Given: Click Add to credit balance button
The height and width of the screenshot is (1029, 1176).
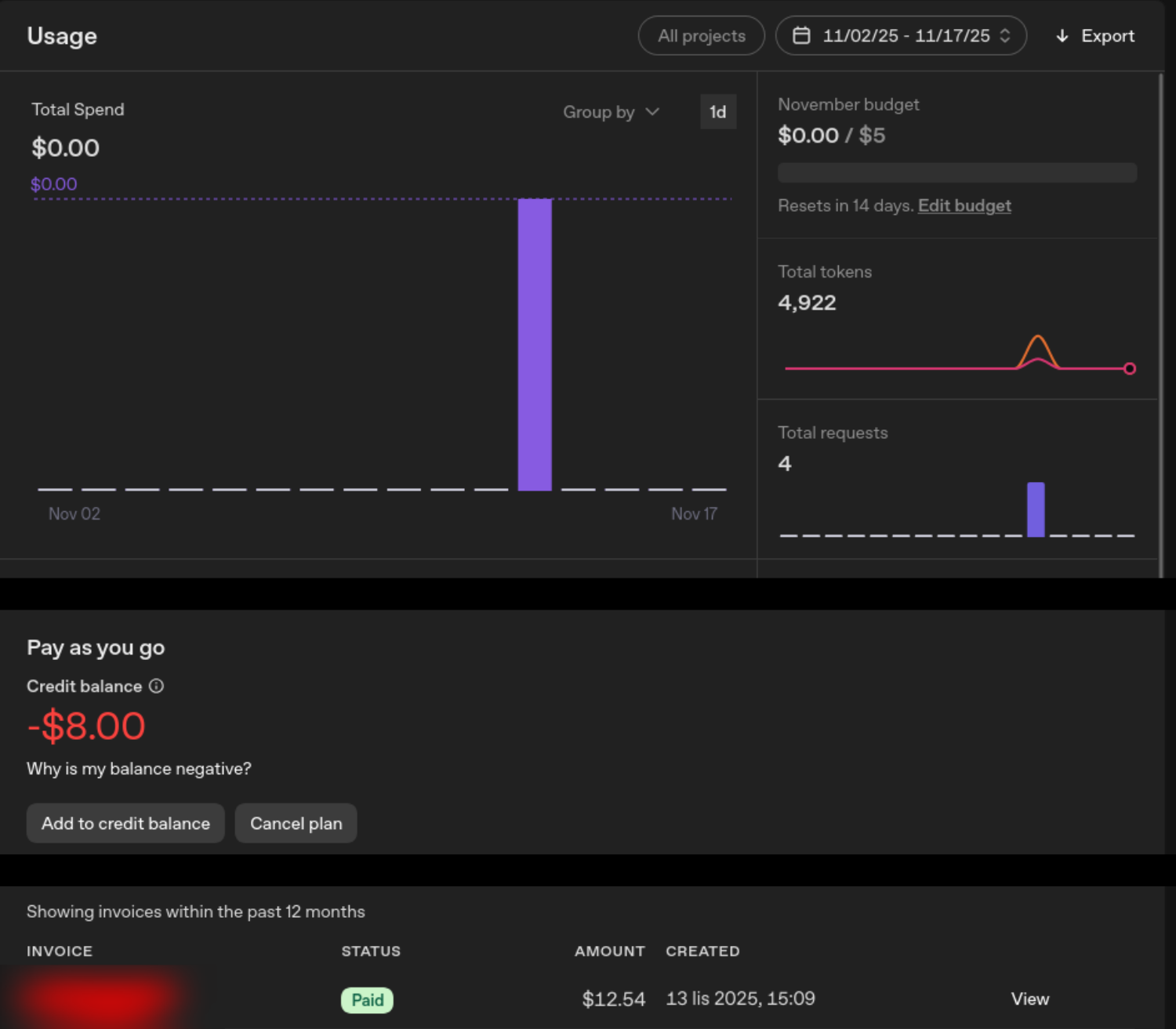Looking at the screenshot, I should click(125, 823).
